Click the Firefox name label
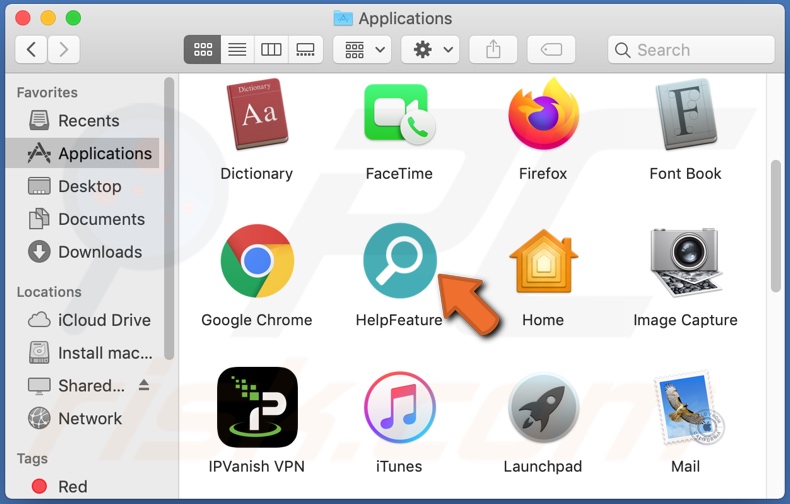This screenshot has height=504, width=790. coord(543,173)
